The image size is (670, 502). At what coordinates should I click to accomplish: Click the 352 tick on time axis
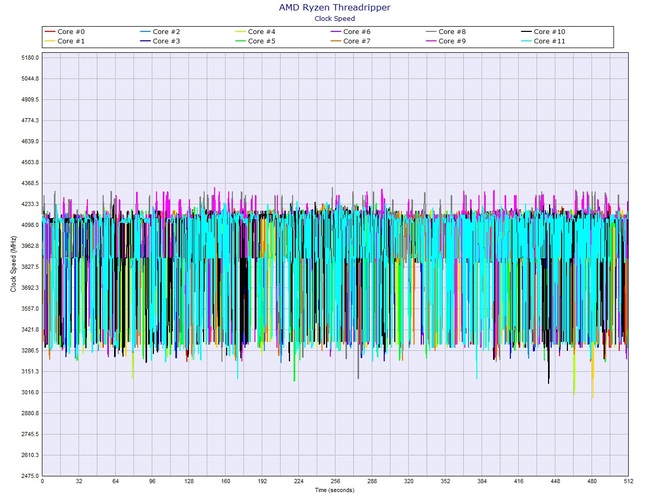[x=445, y=481]
